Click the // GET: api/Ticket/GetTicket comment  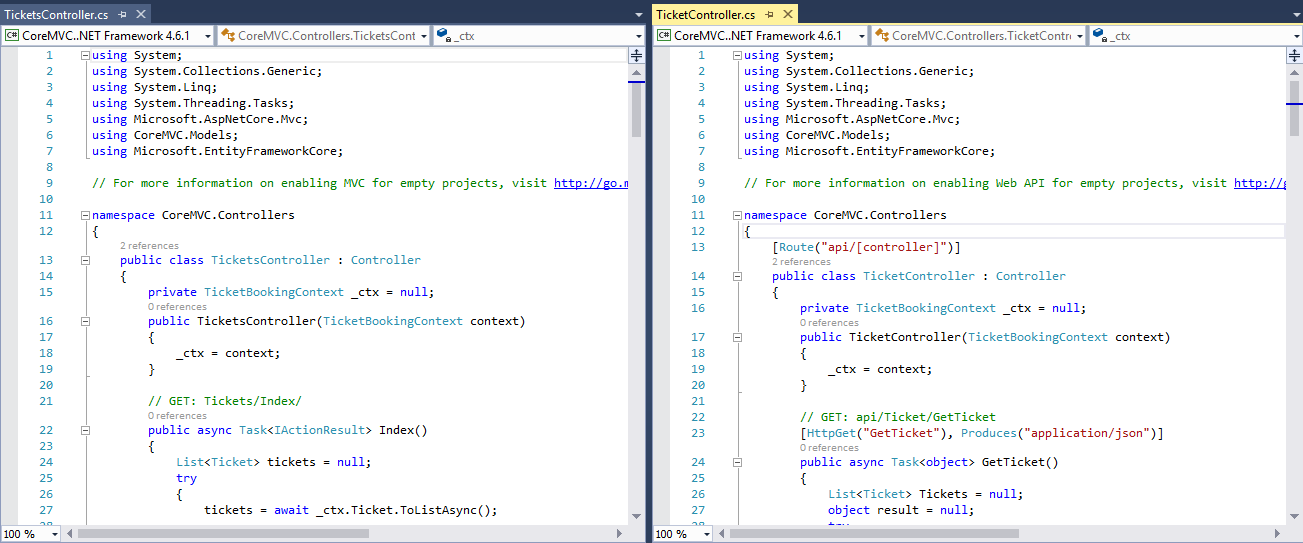click(898, 417)
